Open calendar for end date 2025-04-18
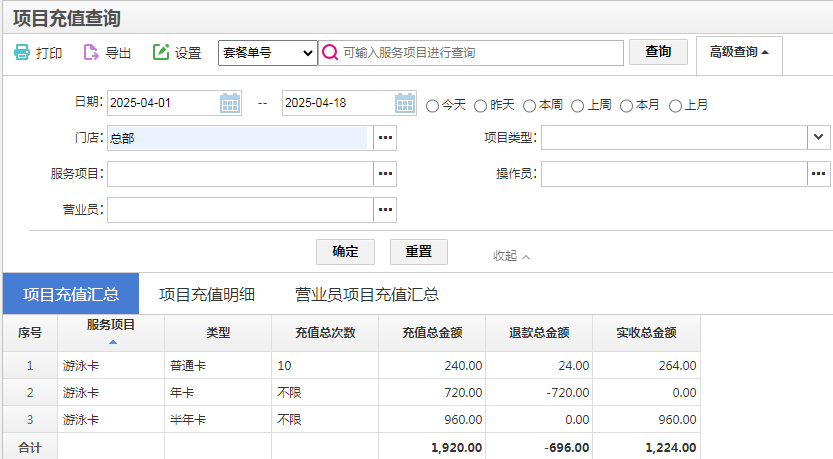This screenshot has height=459, width=833. point(404,103)
